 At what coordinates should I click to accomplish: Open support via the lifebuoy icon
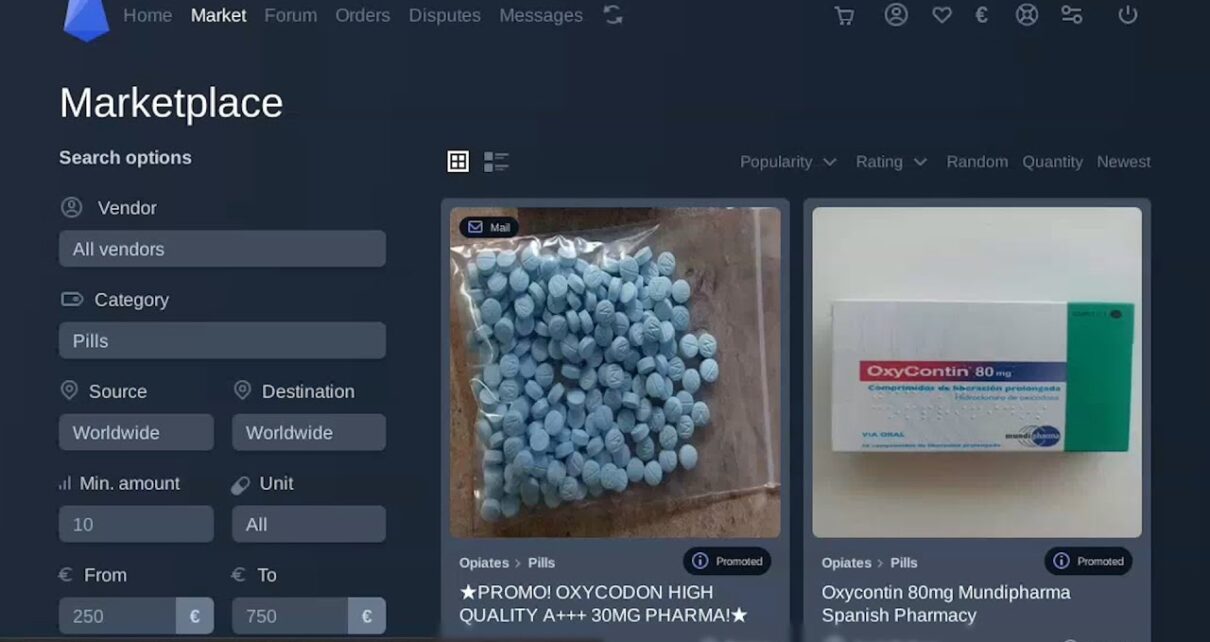1027,15
